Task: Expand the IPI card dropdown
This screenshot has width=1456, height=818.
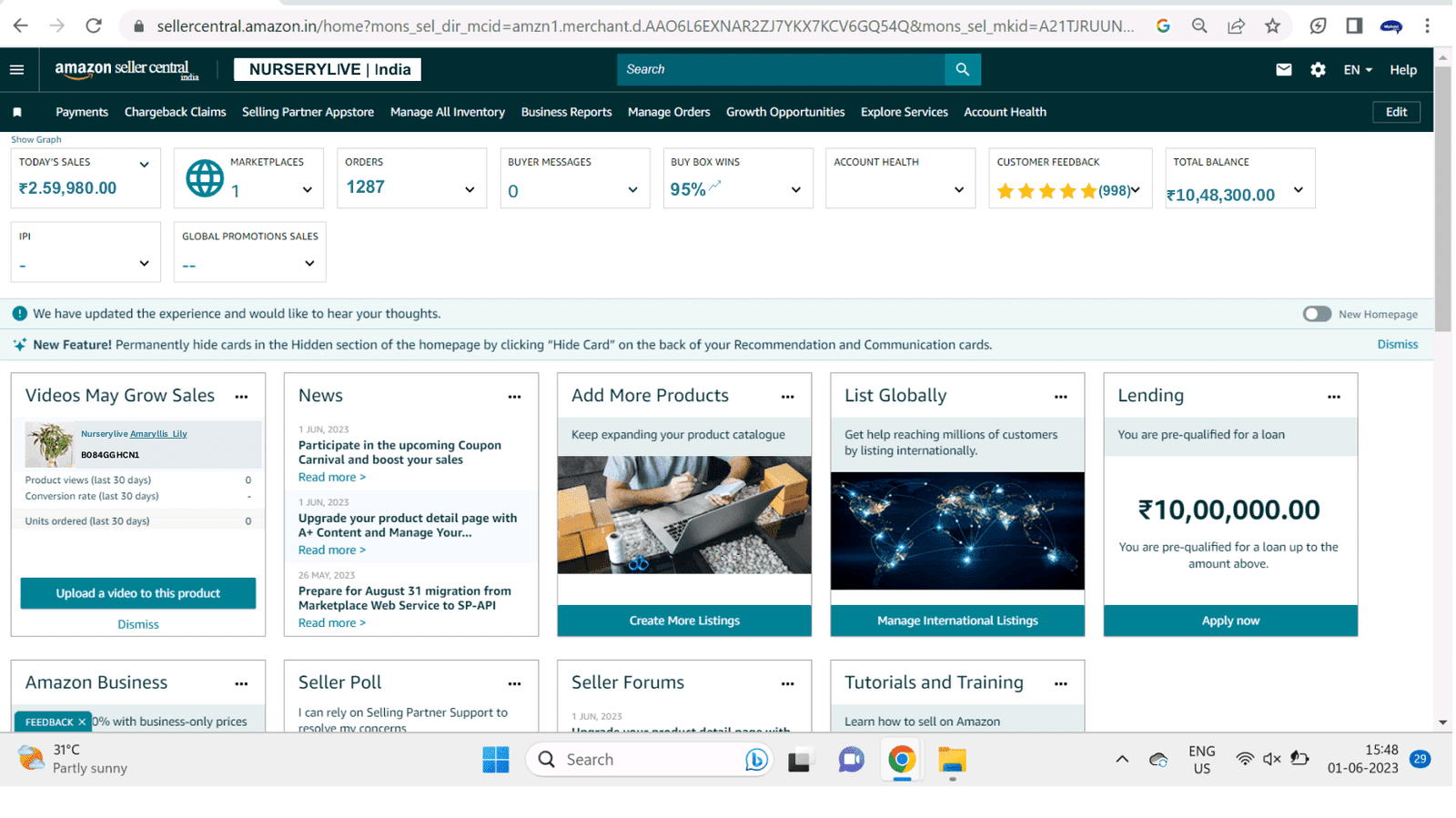Action: 144,264
